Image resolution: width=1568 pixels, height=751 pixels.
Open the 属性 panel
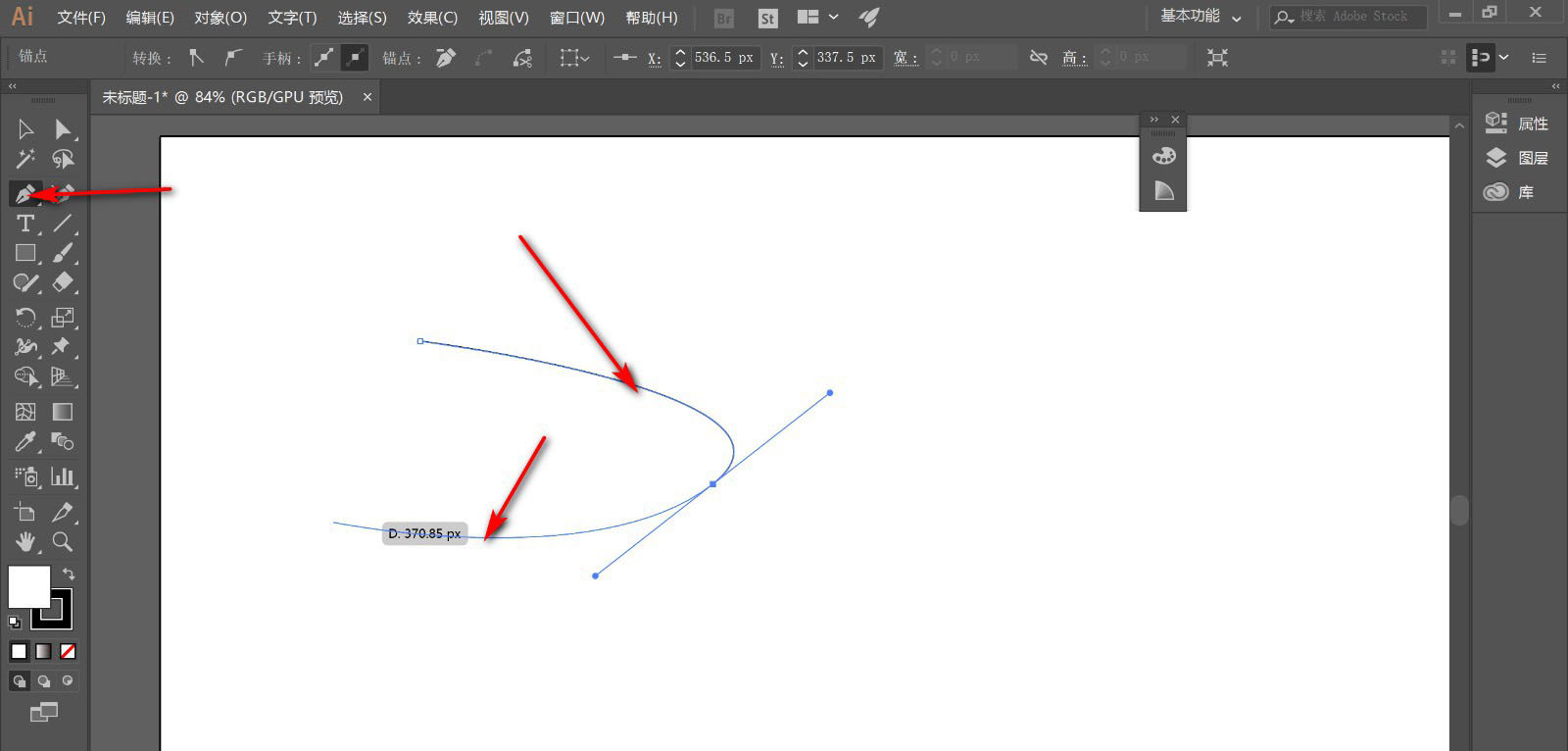click(x=1516, y=123)
